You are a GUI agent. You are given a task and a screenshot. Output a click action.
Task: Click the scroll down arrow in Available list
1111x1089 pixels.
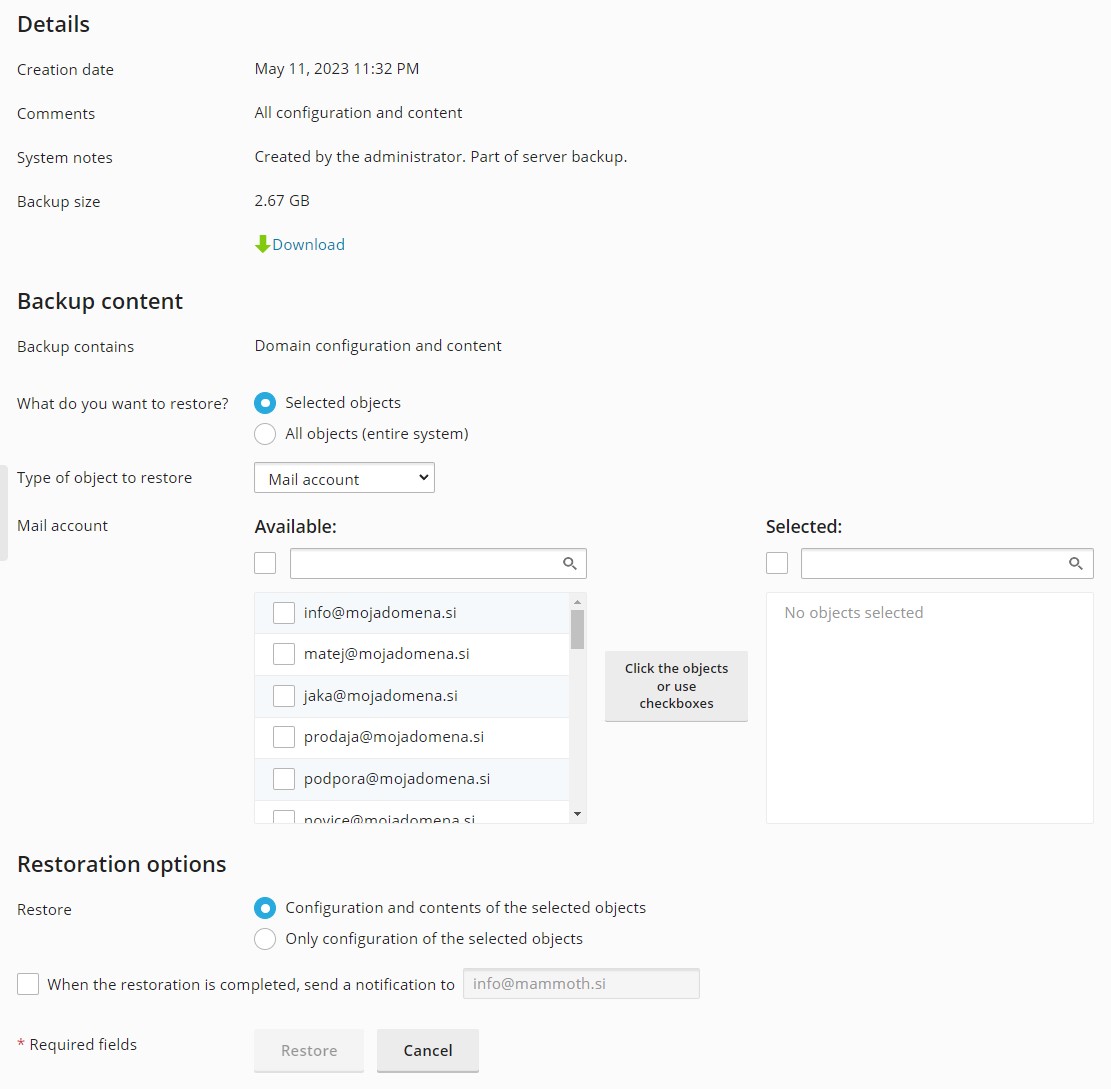pos(577,814)
